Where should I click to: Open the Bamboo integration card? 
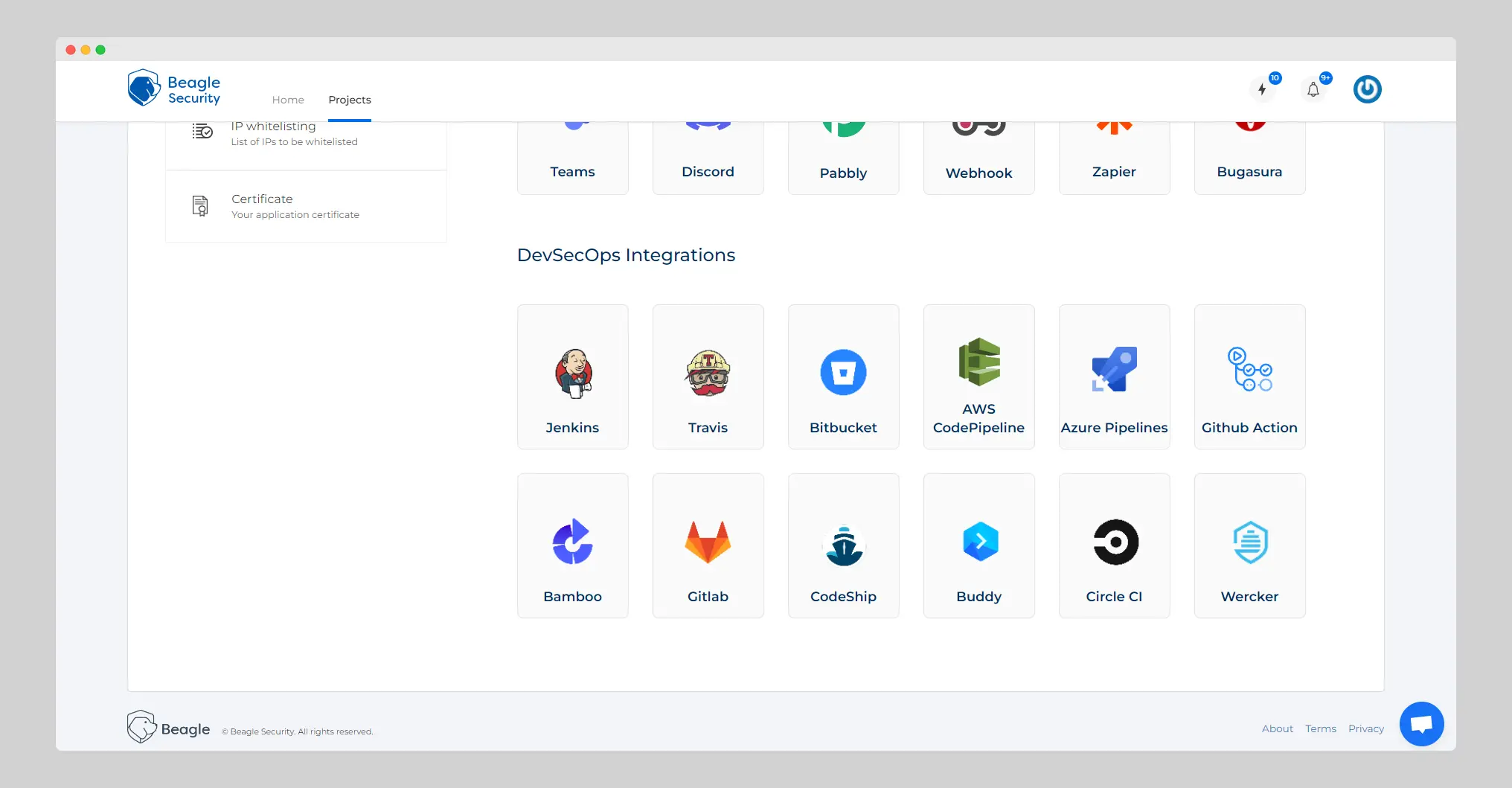pos(572,545)
